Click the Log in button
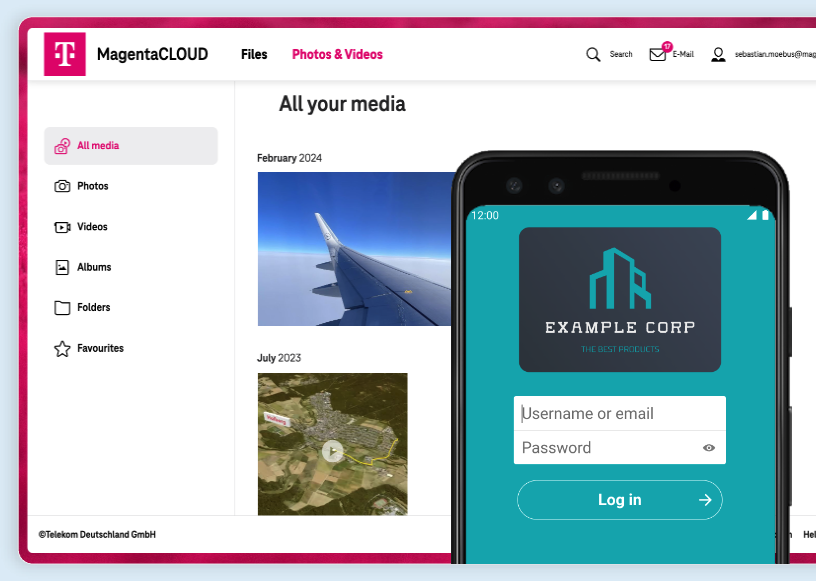 coord(619,500)
